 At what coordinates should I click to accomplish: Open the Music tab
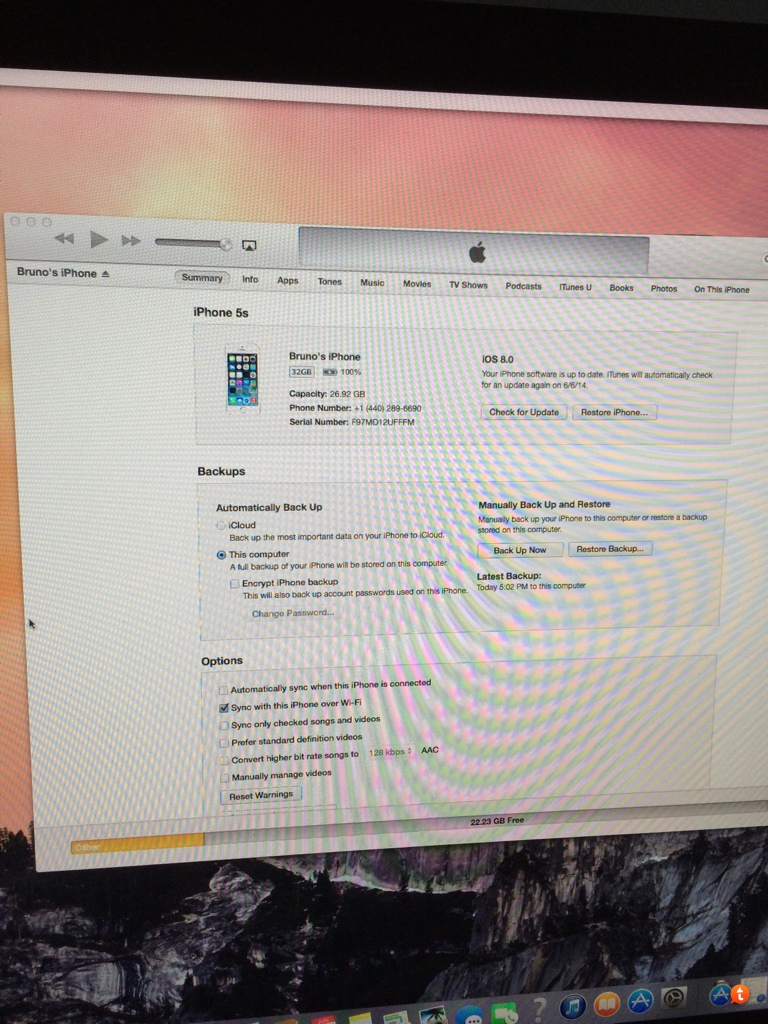(372, 283)
